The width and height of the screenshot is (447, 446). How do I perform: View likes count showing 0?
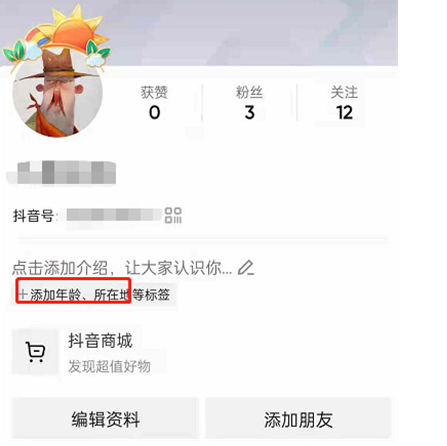click(x=154, y=113)
